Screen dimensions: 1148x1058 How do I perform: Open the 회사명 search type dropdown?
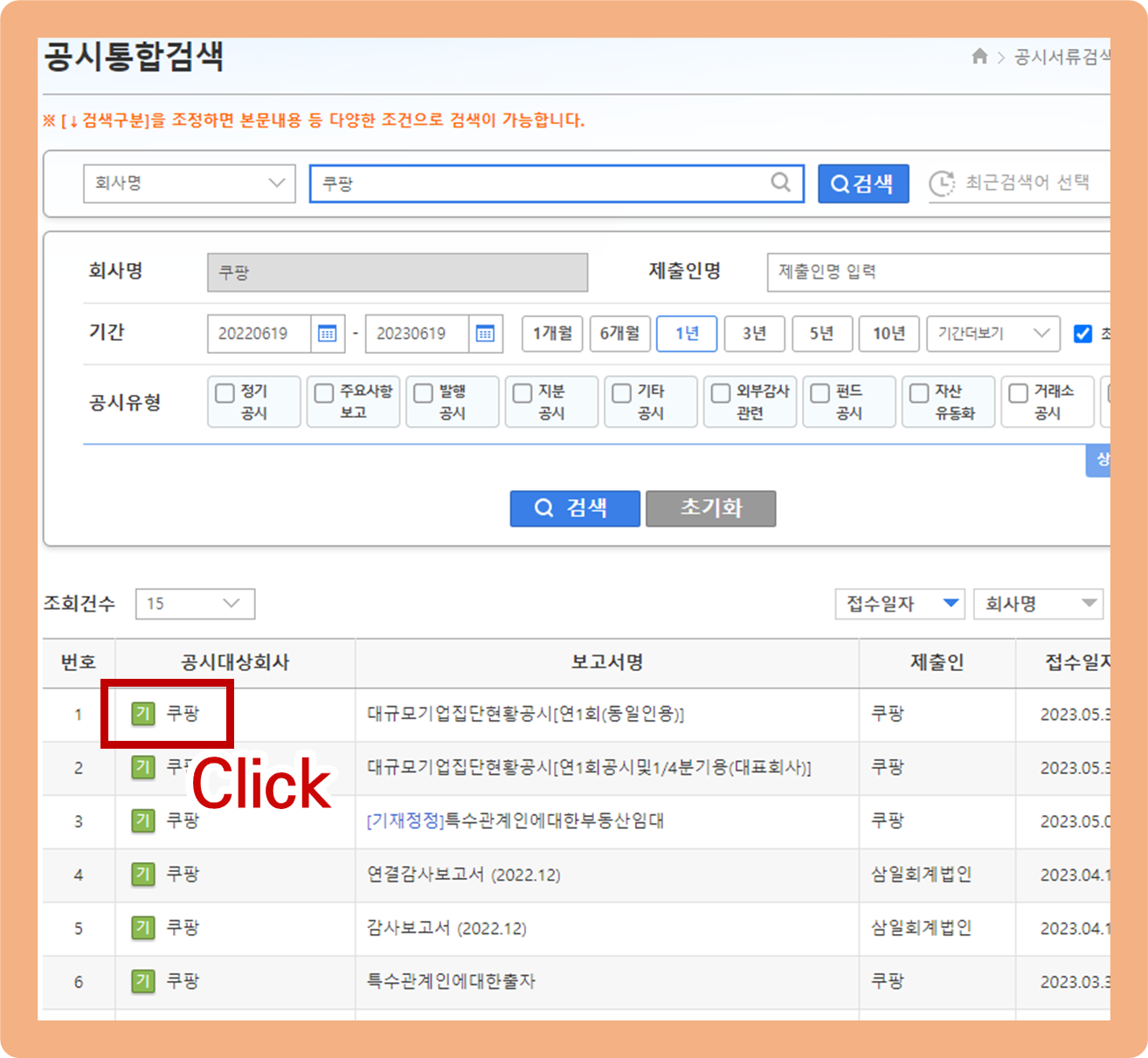(190, 183)
